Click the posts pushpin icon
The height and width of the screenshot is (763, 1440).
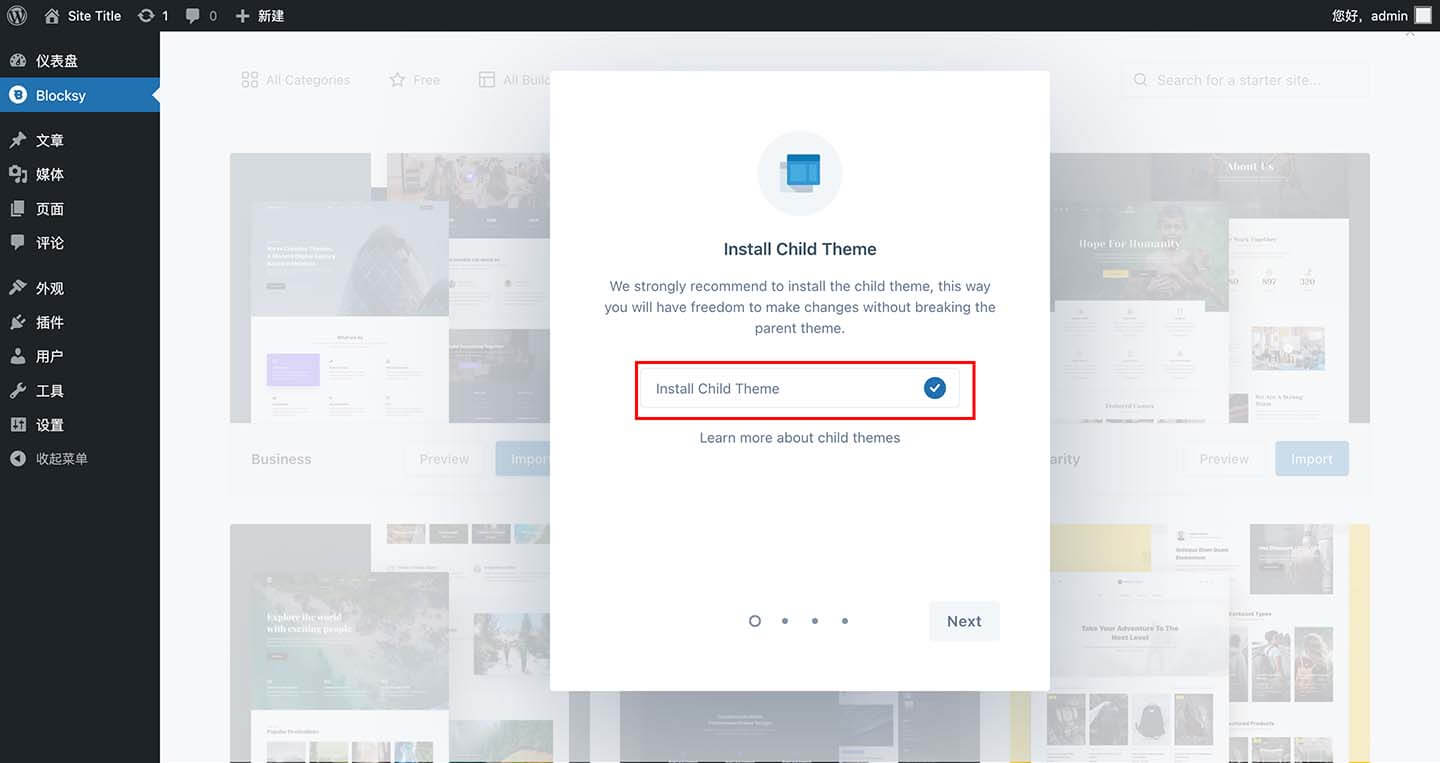(x=18, y=140)
